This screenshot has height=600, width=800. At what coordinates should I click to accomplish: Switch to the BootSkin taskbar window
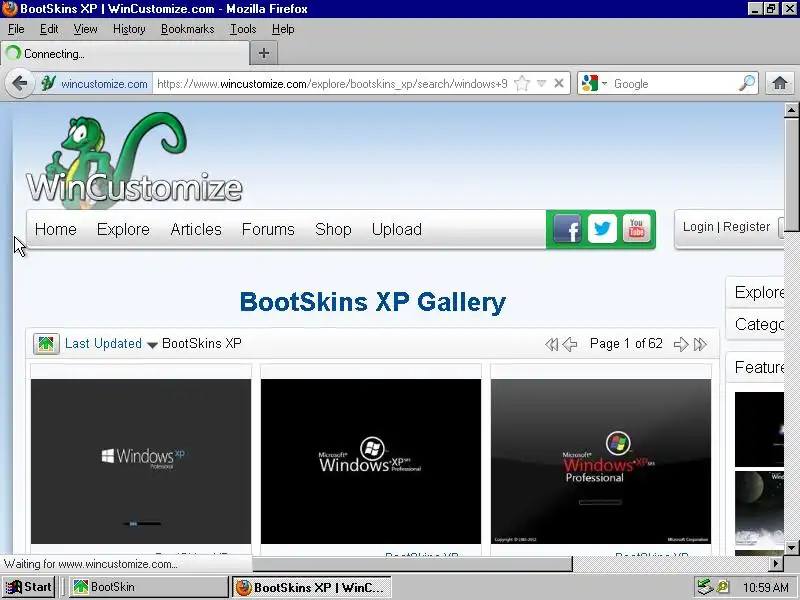148,587
